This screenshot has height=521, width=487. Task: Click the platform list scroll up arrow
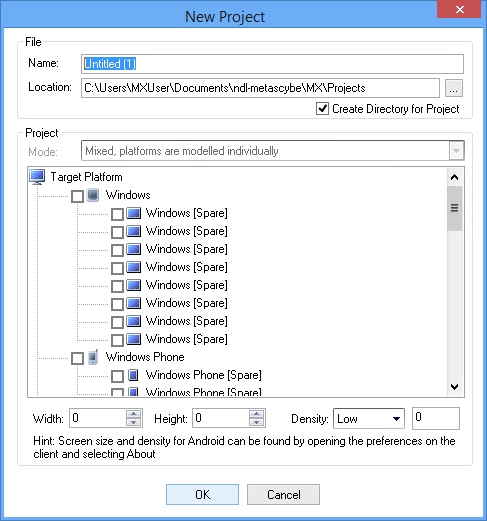coord(454,177)
